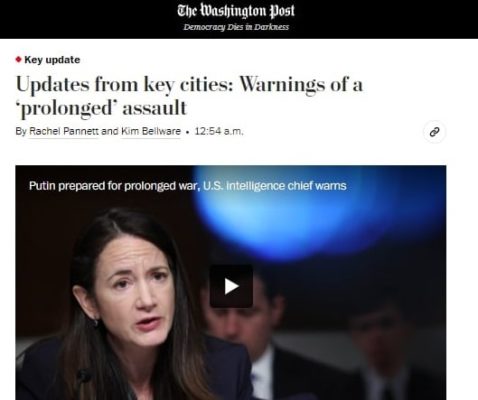Click the word 'Warnings' in headline
This screenshot has width=478, height=400.
tap(282, 85)
